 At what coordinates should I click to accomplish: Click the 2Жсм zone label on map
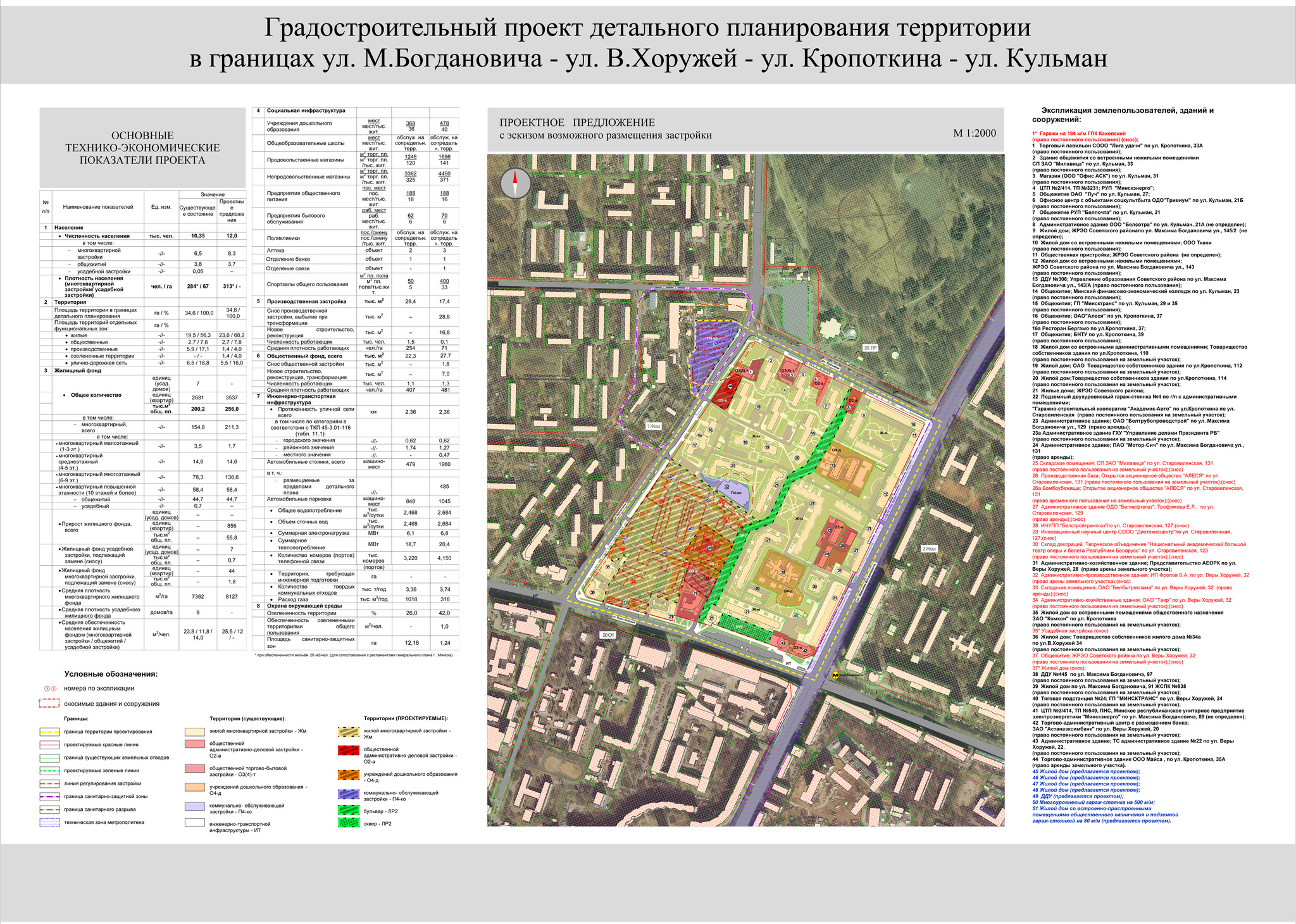tap(928, 548)
